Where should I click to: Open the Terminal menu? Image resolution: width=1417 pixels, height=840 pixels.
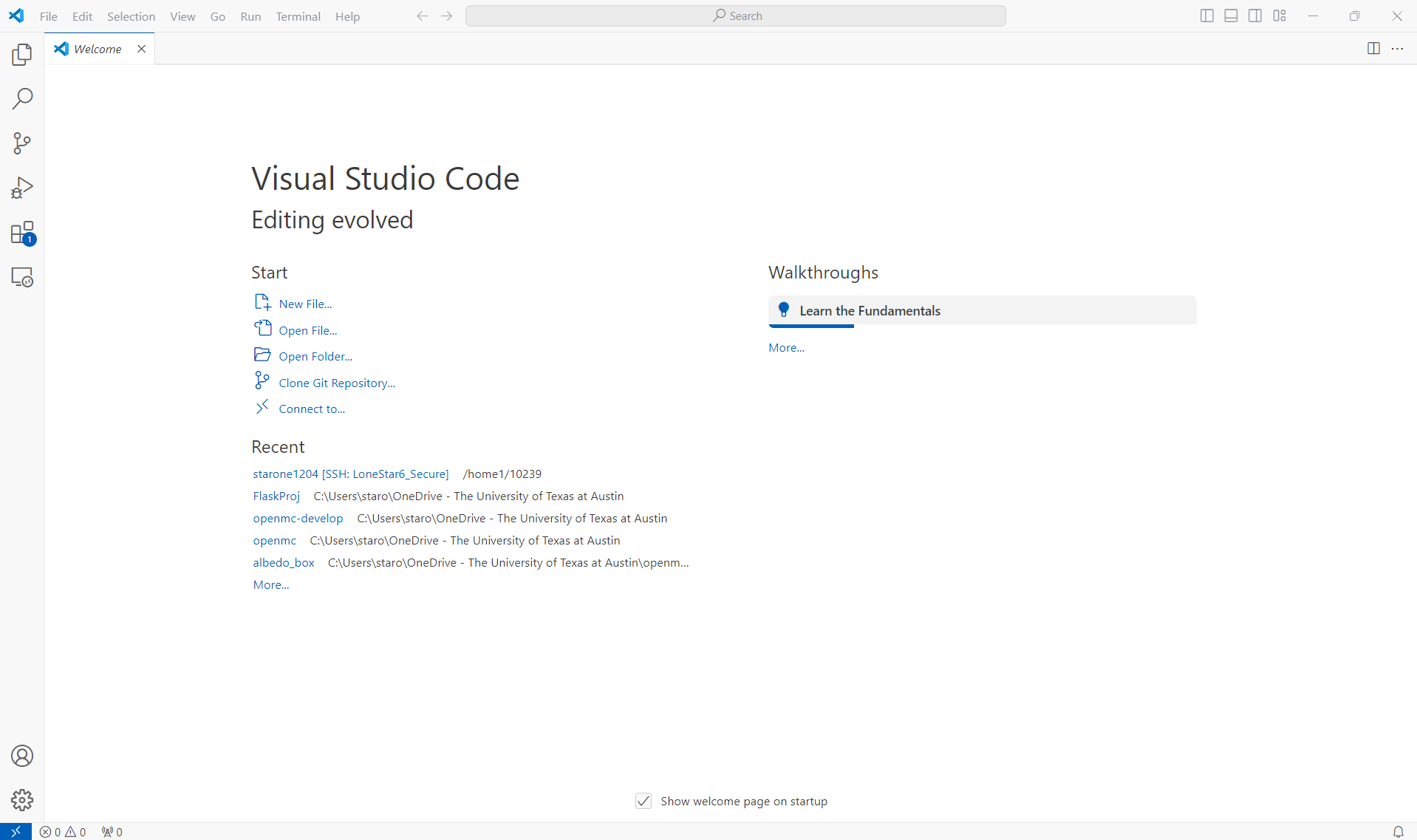298,16
